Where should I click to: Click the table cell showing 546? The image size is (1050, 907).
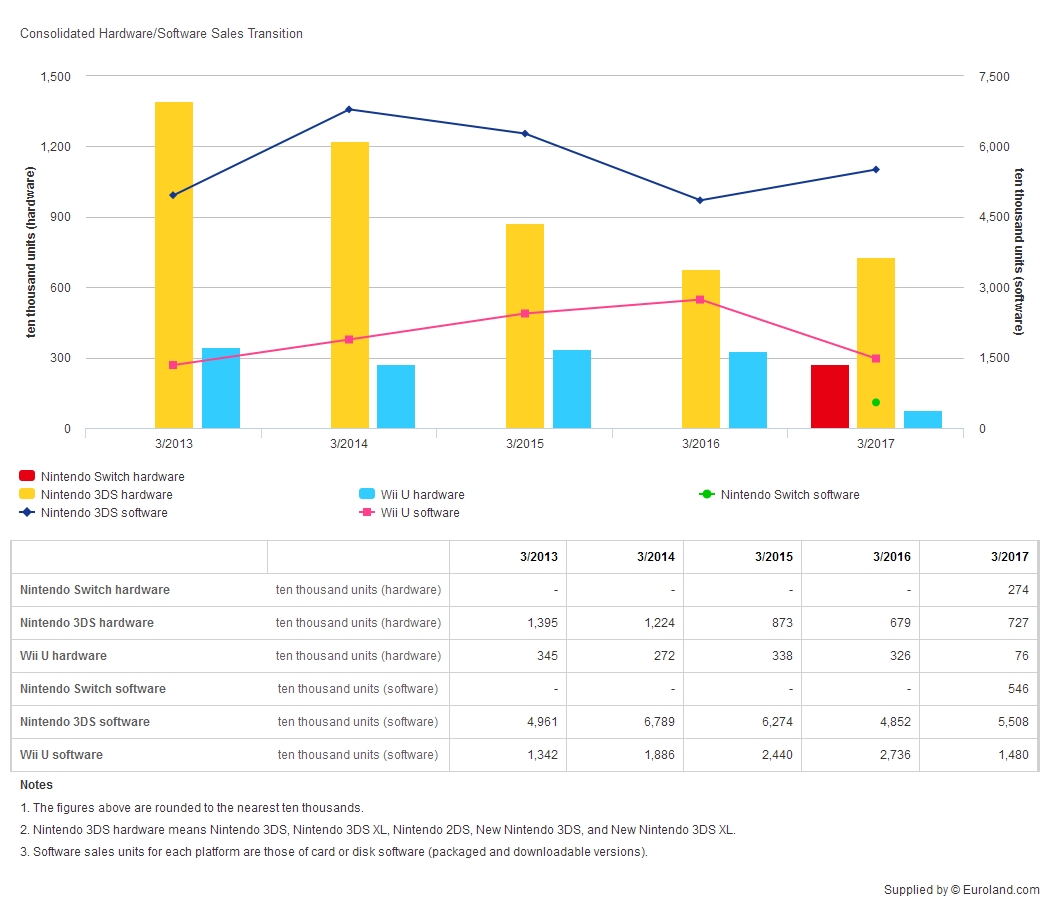[x=979, y=689]
